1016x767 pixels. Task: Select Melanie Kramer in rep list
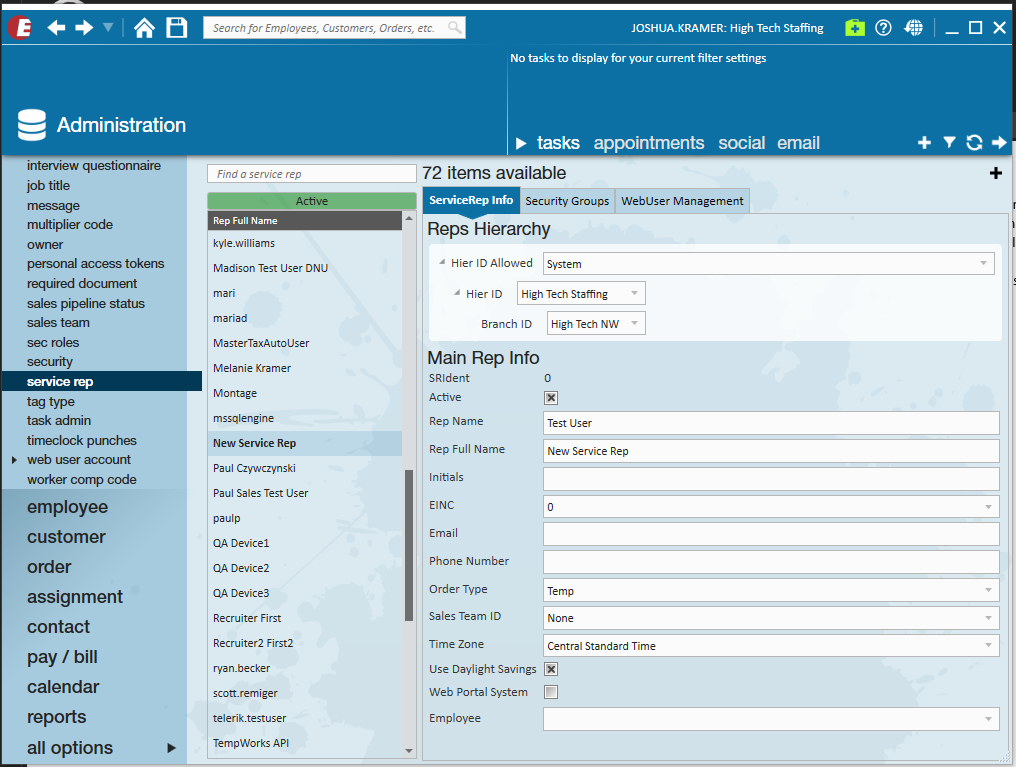[x=305, y=368]
